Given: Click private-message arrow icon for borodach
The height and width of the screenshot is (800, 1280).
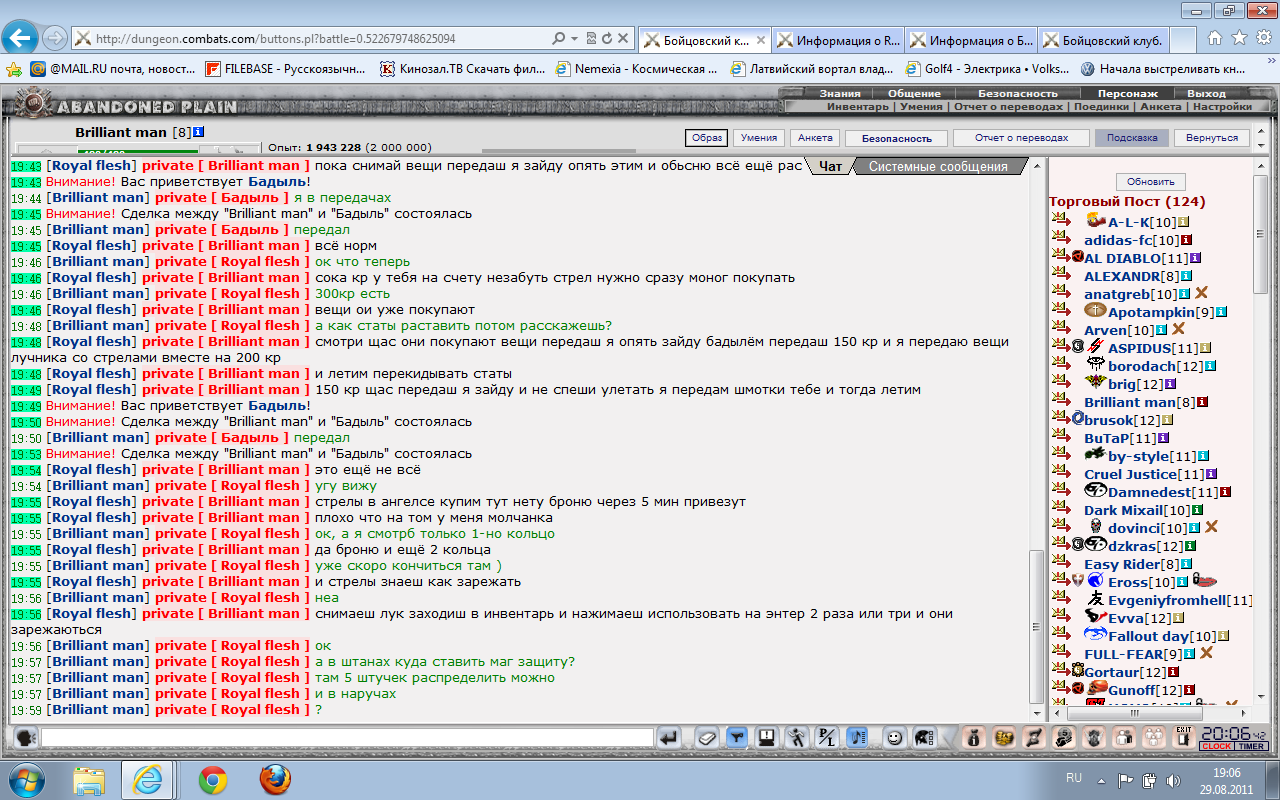Looking at the screenshot, I should click(x=1059, y=362).
